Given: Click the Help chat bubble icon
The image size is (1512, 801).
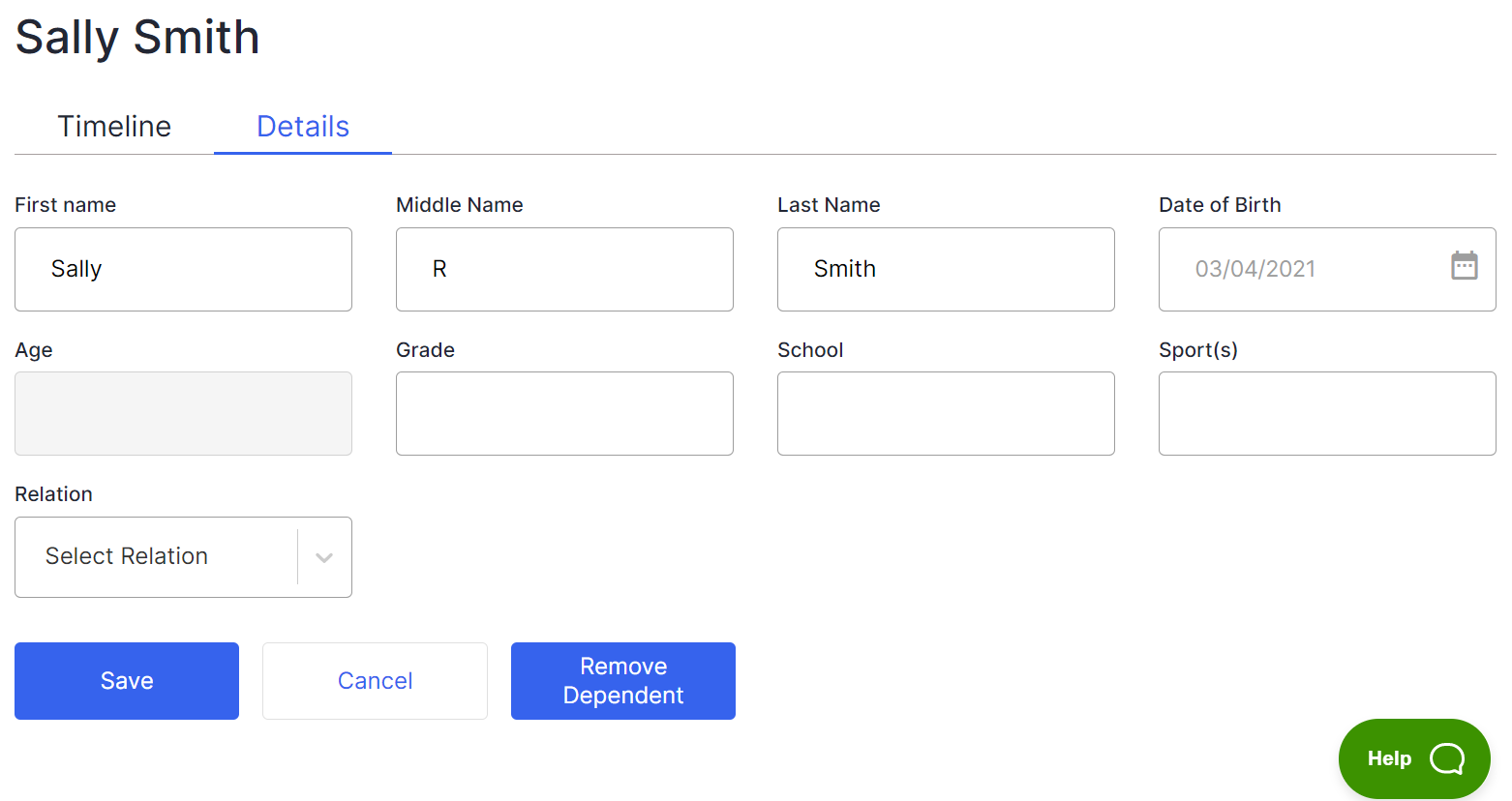Looking at the screenshot, I should tap(1446, 758).
